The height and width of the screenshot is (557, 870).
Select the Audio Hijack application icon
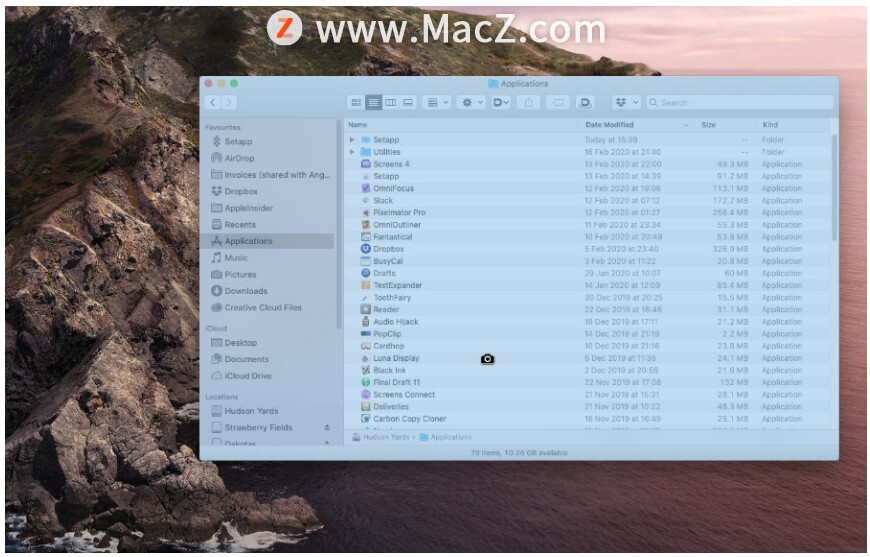(366, 322)
